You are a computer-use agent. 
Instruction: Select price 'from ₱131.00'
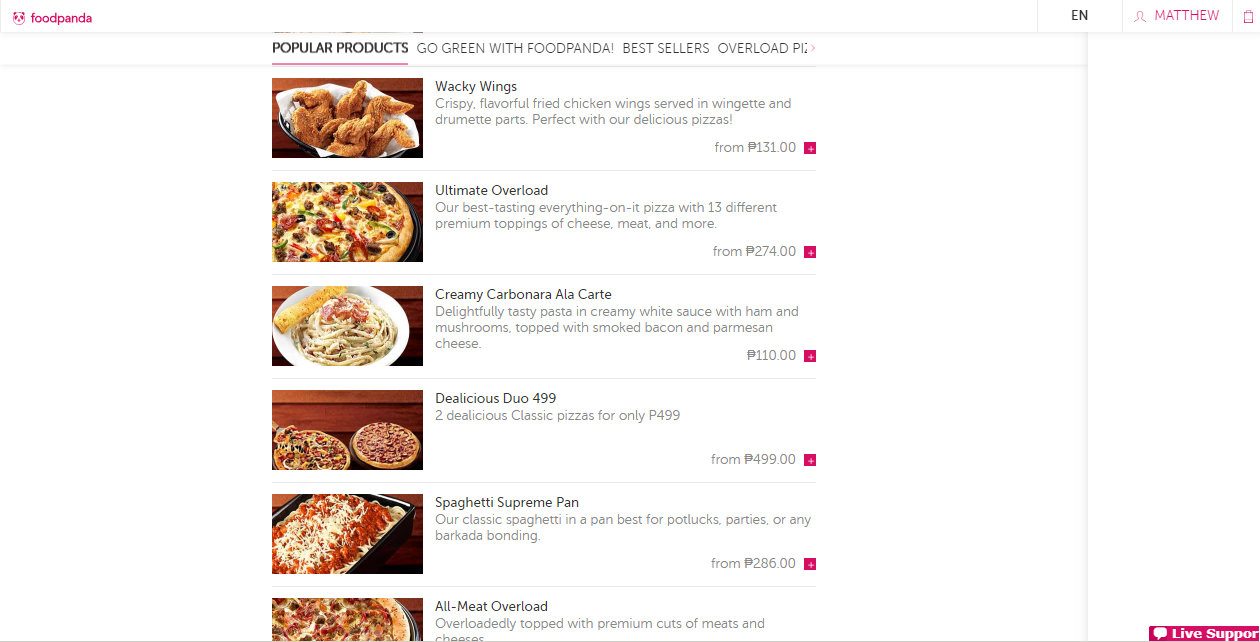(755, 148)
